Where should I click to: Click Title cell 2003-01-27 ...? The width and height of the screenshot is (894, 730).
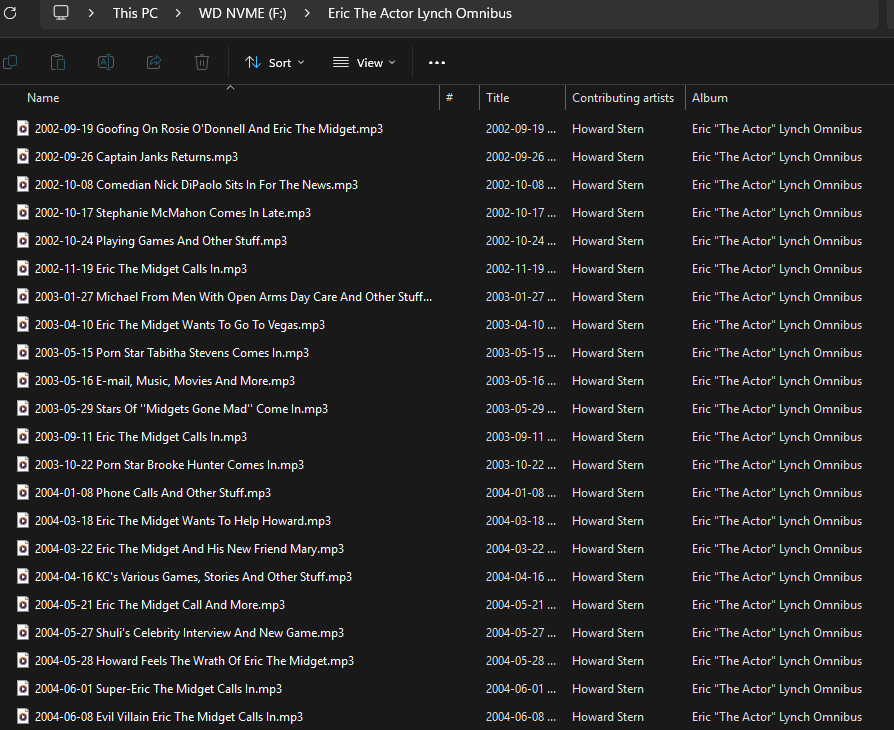point(521,297)
